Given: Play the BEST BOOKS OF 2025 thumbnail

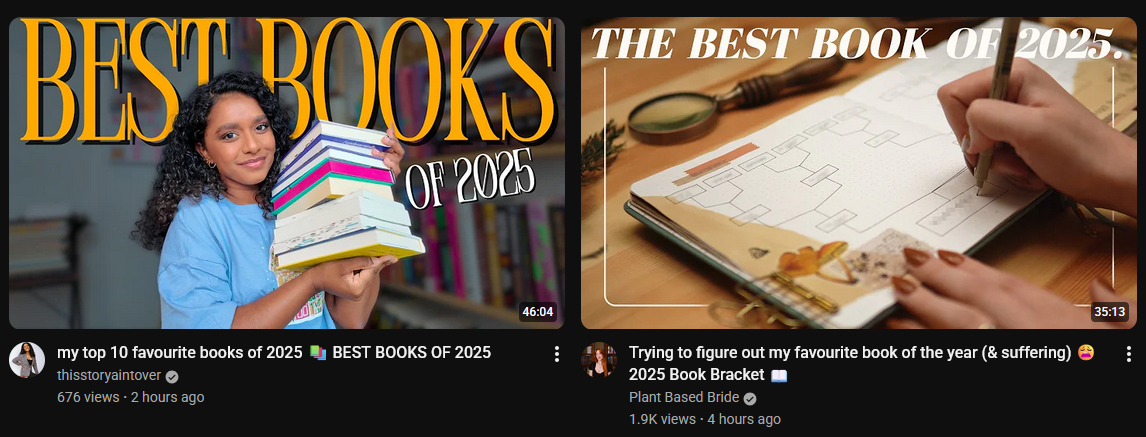Looking at the screenshot, I should [x=286, y=172].
